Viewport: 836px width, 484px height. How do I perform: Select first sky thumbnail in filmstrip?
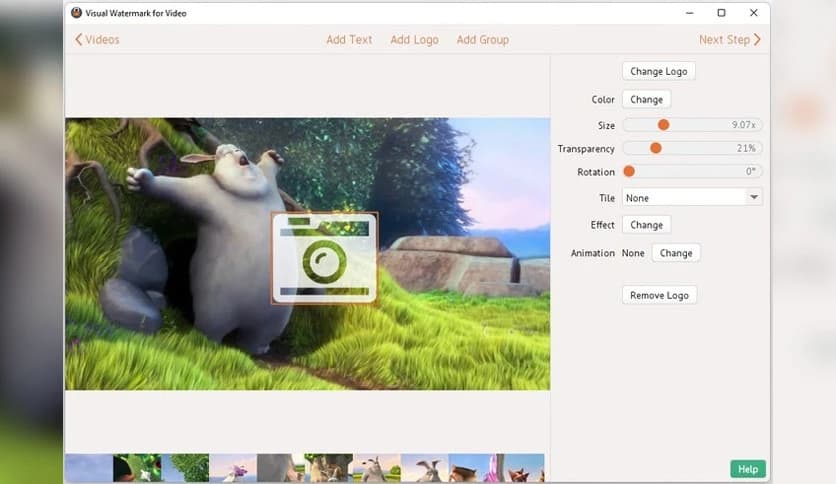click(x=89, y=468)
